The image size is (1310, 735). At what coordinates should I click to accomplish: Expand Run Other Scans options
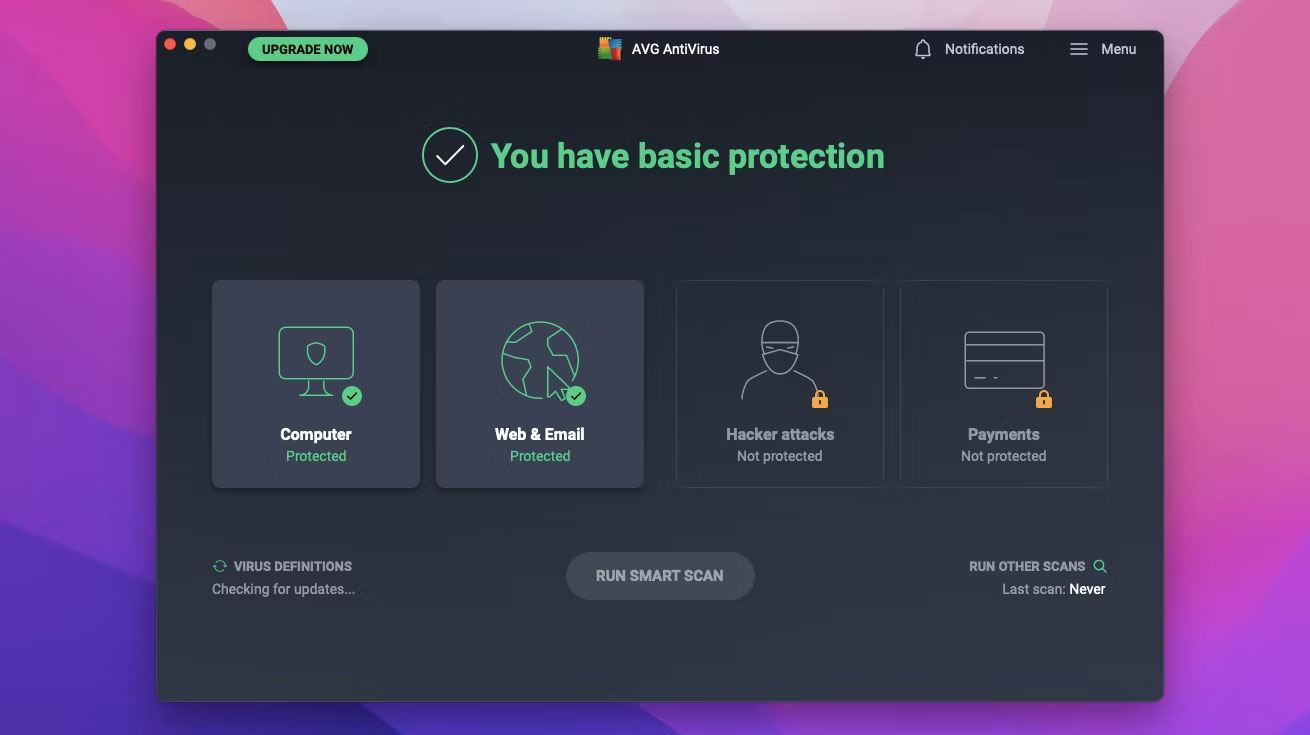(x=1027, y=565)
